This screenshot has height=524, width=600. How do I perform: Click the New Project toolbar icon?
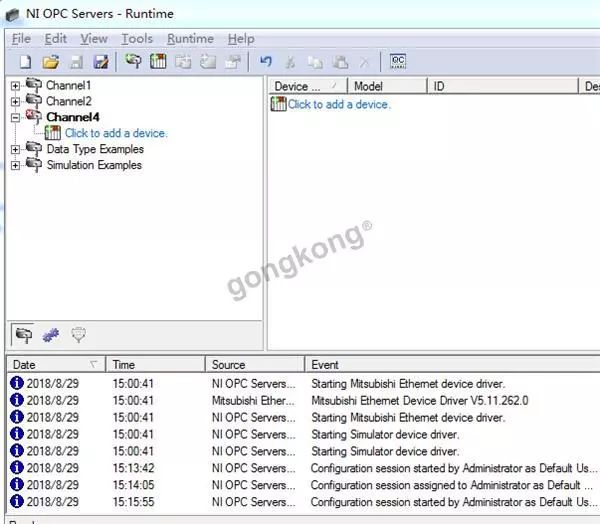[x=26, y=62]
